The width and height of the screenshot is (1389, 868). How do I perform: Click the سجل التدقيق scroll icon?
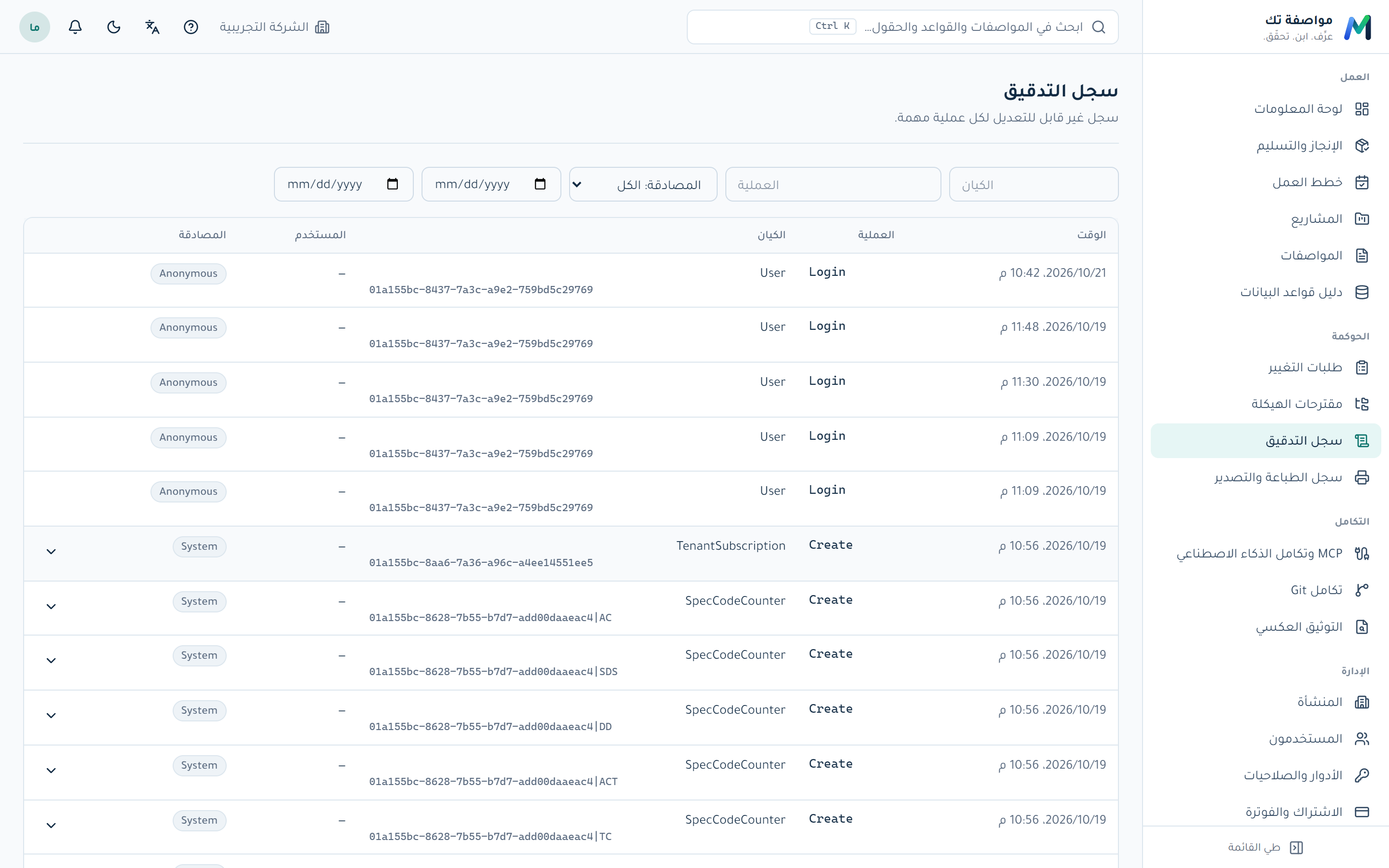click(x=1362, y=441)
